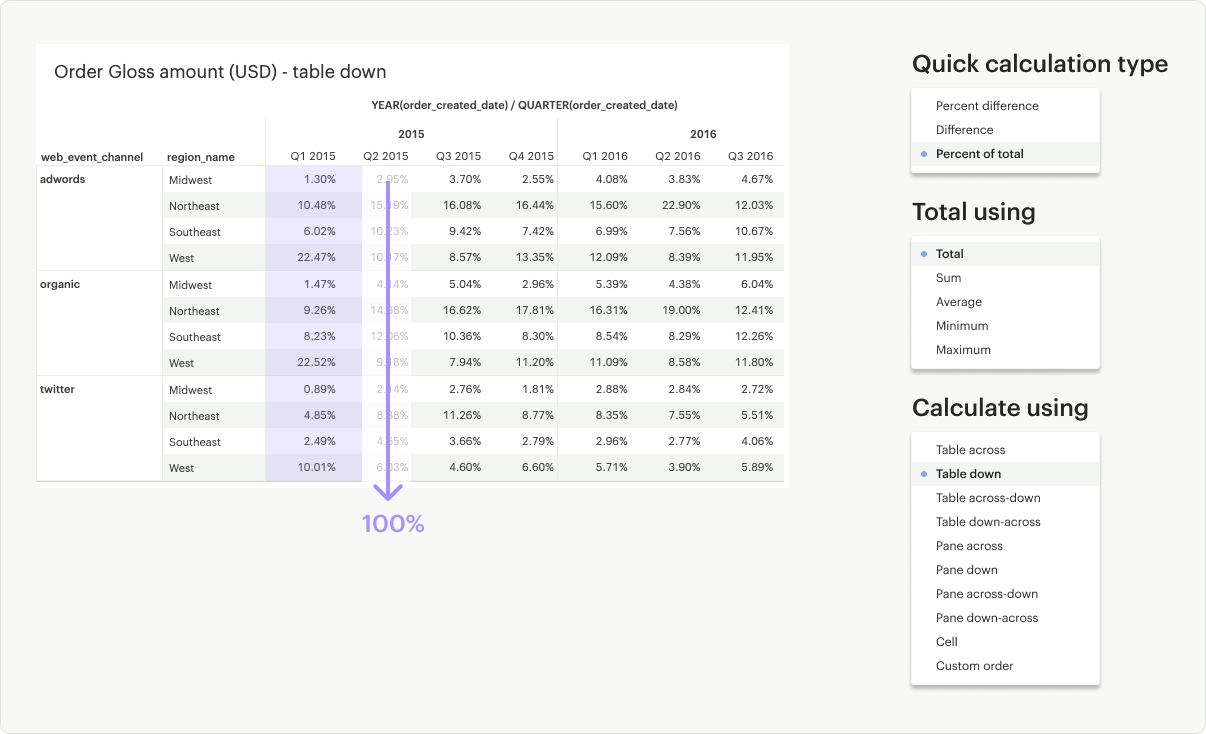Select Average under Total using
This screenshot has width=1206, height=734.
click(958, 302)
